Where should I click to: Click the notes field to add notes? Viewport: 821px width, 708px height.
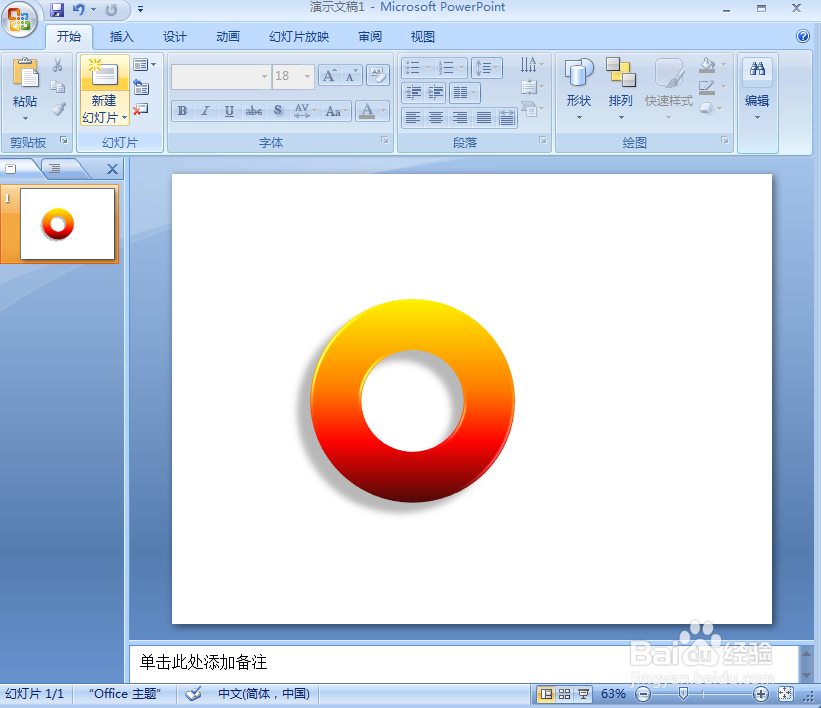(464, 663)
